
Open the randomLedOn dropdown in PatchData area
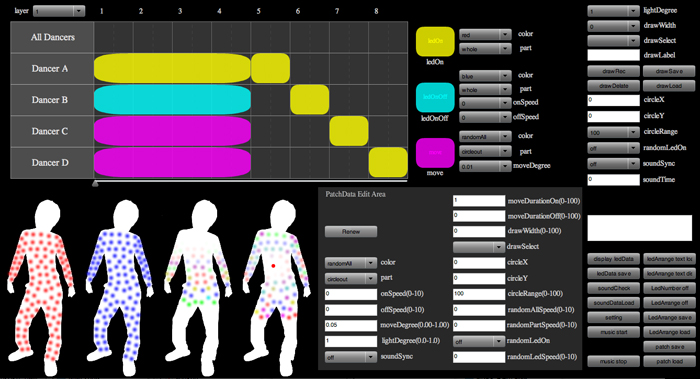tap(479, 342)
